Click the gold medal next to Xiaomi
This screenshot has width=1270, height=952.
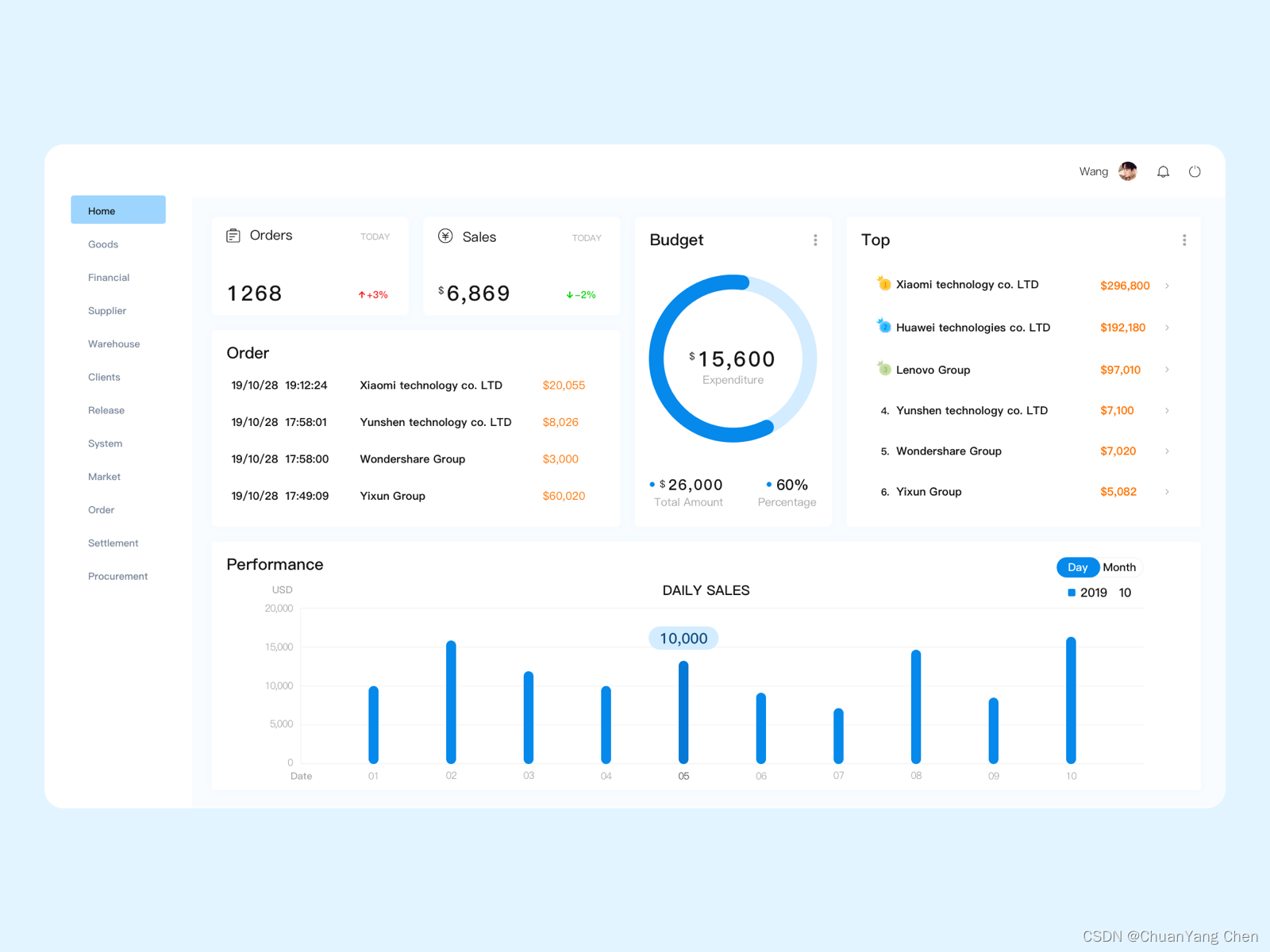pos(883,283)
